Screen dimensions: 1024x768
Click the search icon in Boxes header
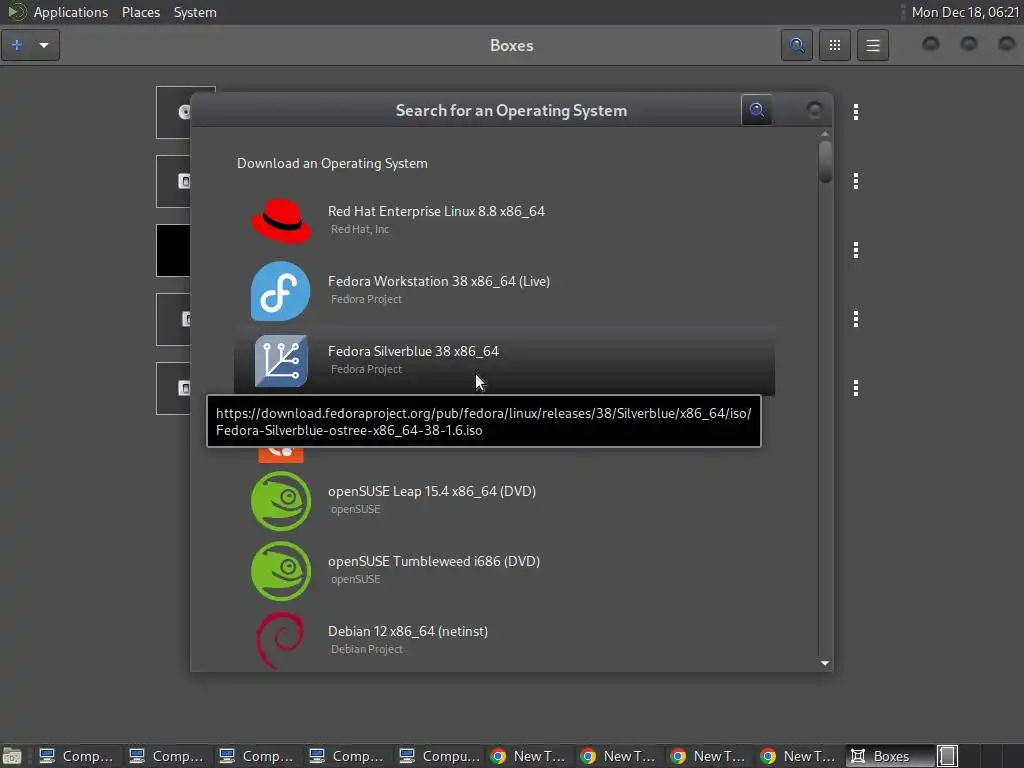pos(797,45)
